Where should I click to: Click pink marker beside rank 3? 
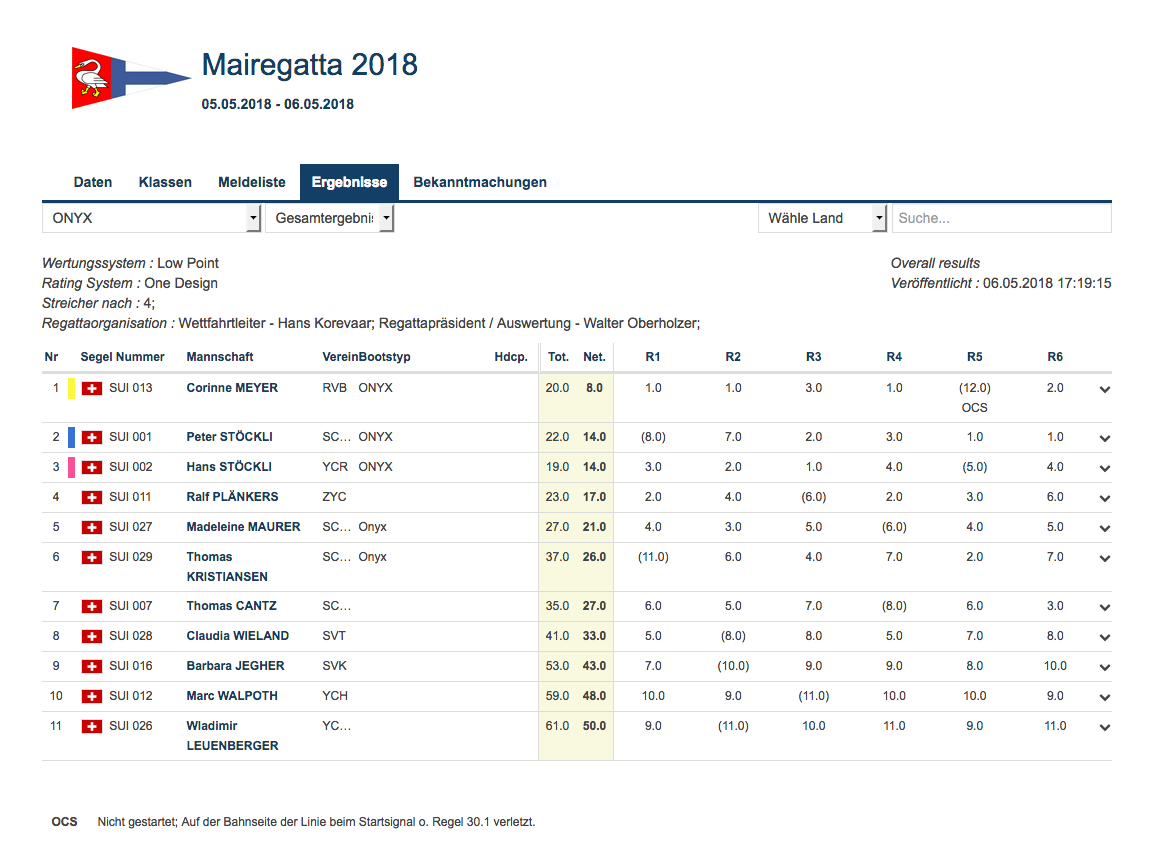72,467
